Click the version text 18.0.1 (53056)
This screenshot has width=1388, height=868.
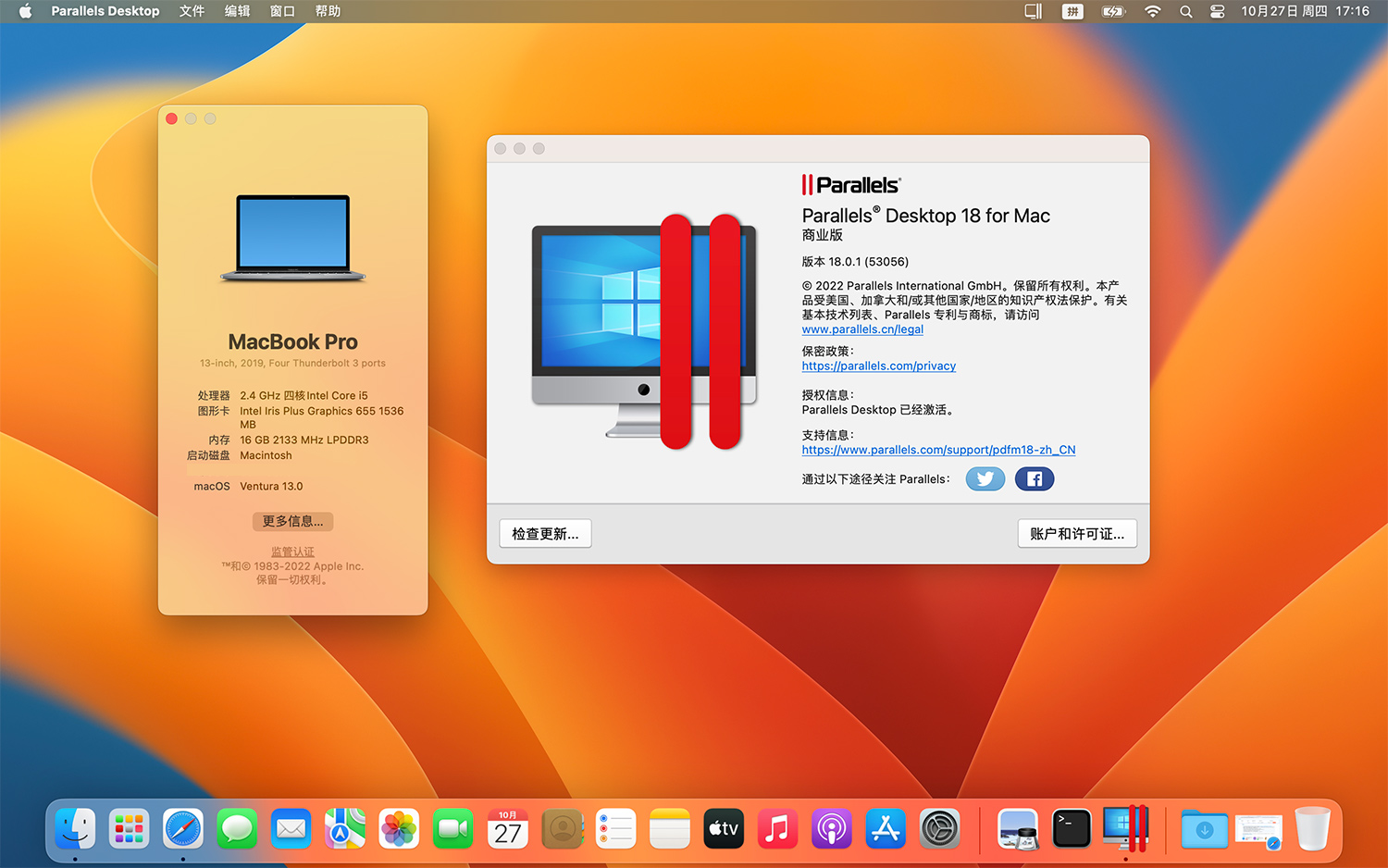coord(855,262)
